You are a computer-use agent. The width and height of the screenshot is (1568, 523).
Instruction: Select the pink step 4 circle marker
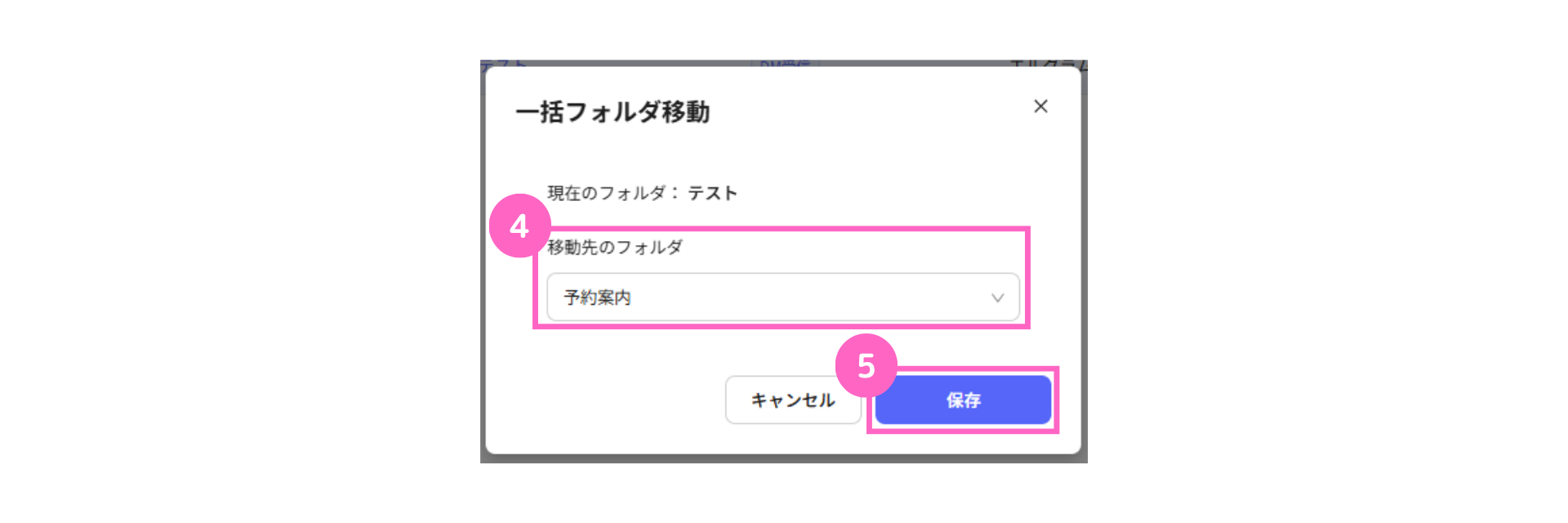pyautogui.click(x=520, y=226)
